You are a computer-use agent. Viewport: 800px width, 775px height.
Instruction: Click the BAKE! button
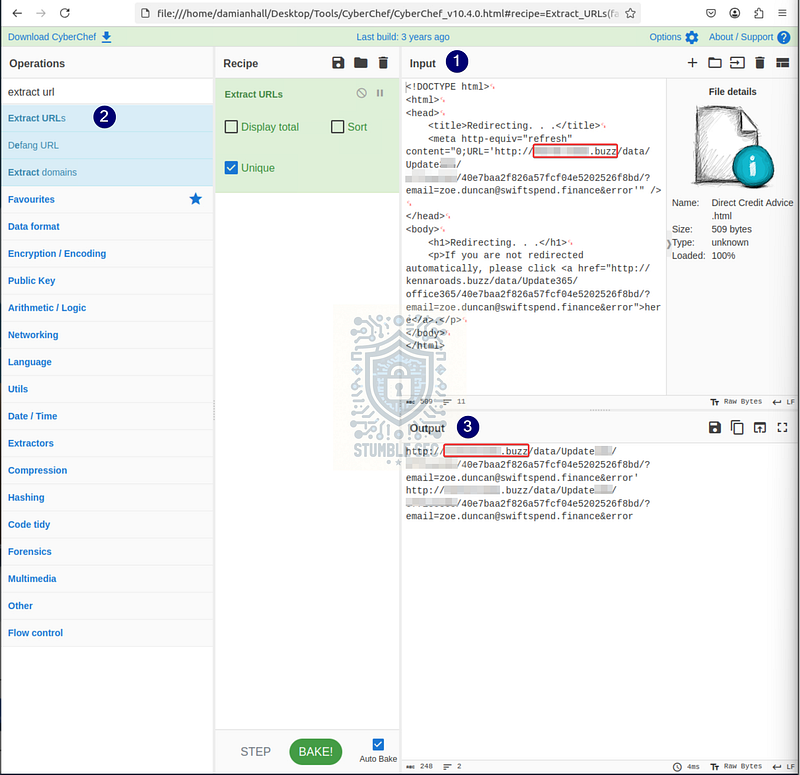click(x=315, y=752)
